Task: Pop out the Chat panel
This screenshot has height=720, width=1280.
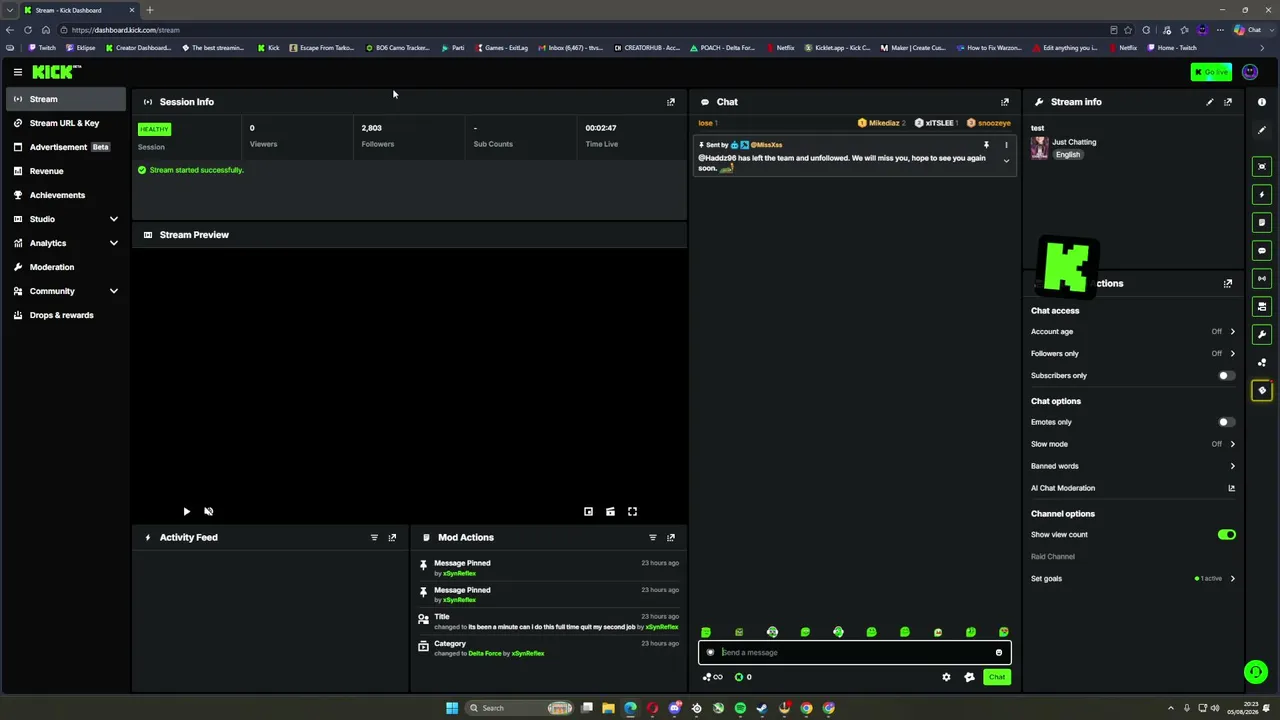Action: pos(1005,102)
